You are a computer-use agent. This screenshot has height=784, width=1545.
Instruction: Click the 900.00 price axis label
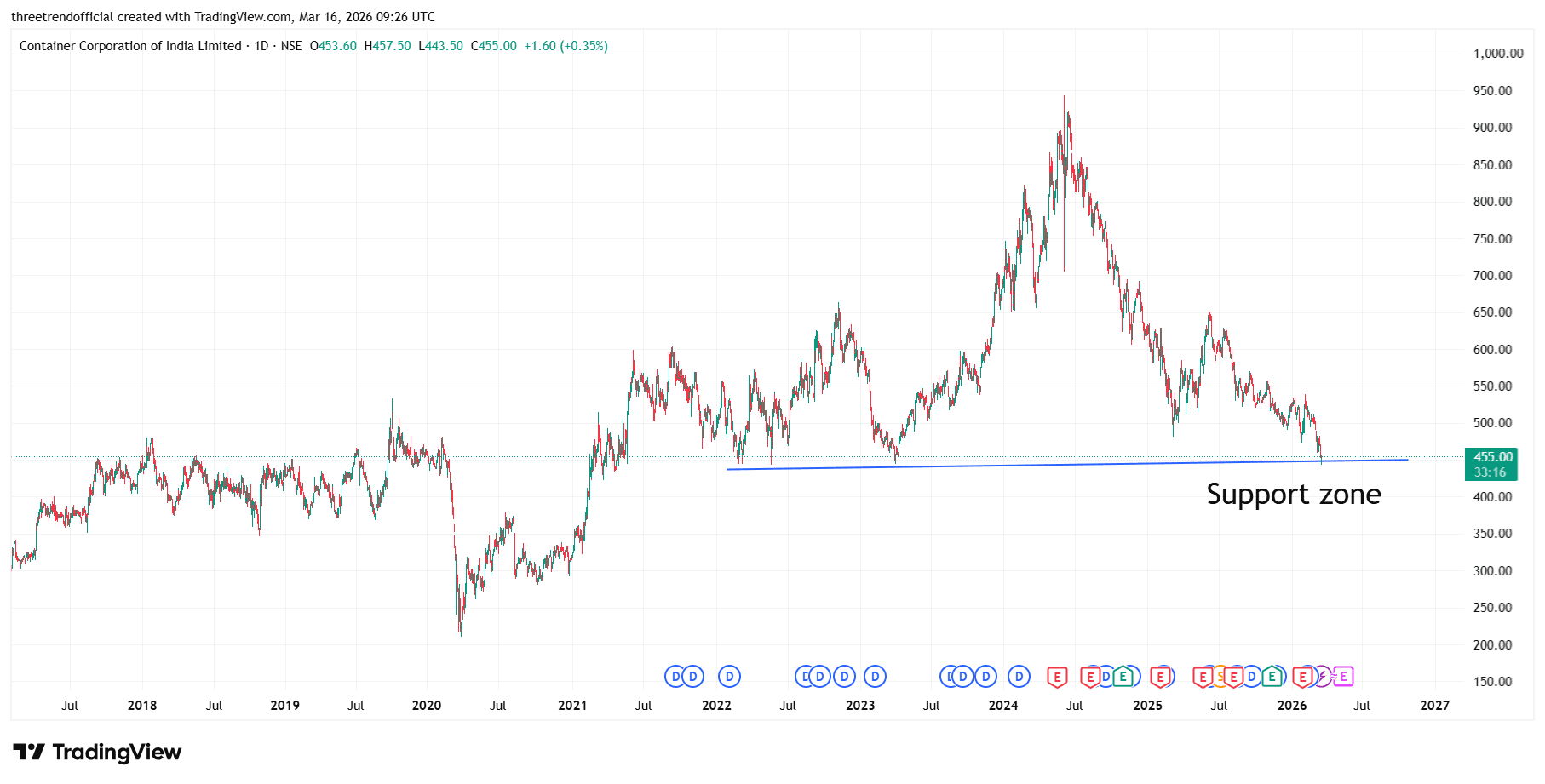1493,128
